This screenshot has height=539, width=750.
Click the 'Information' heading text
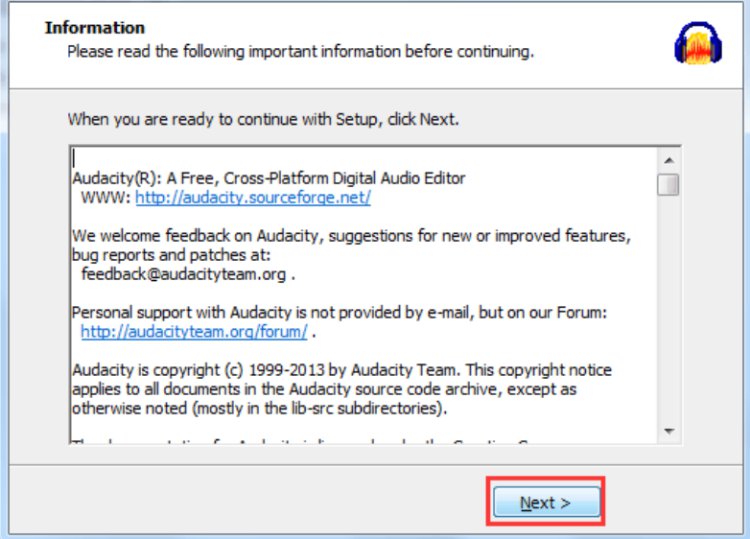(95, 28)
